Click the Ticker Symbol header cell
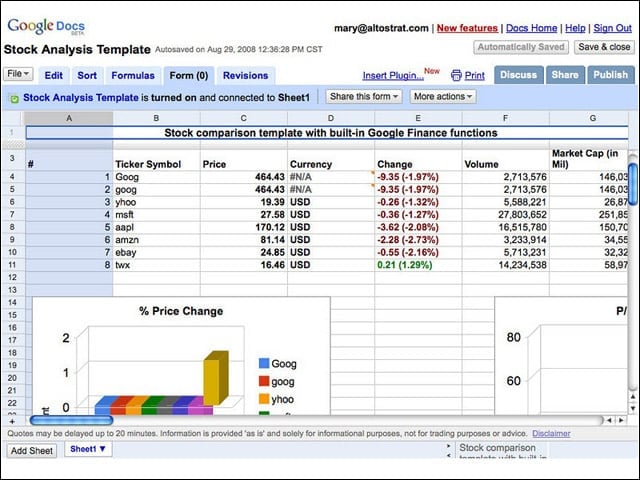This screenshot has height=480, width=640. click(156, 160)
